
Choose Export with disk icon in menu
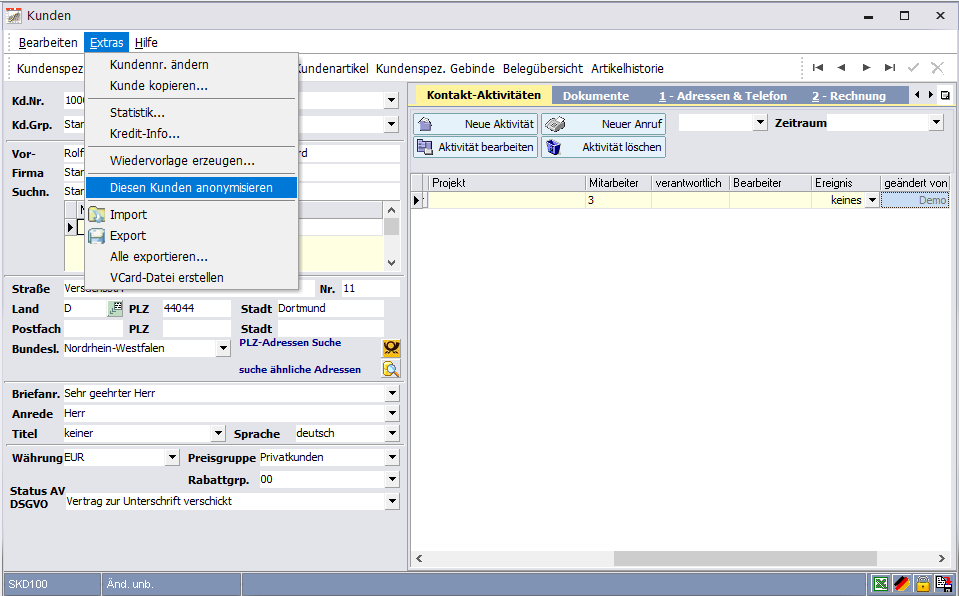(x=191, y=236)
